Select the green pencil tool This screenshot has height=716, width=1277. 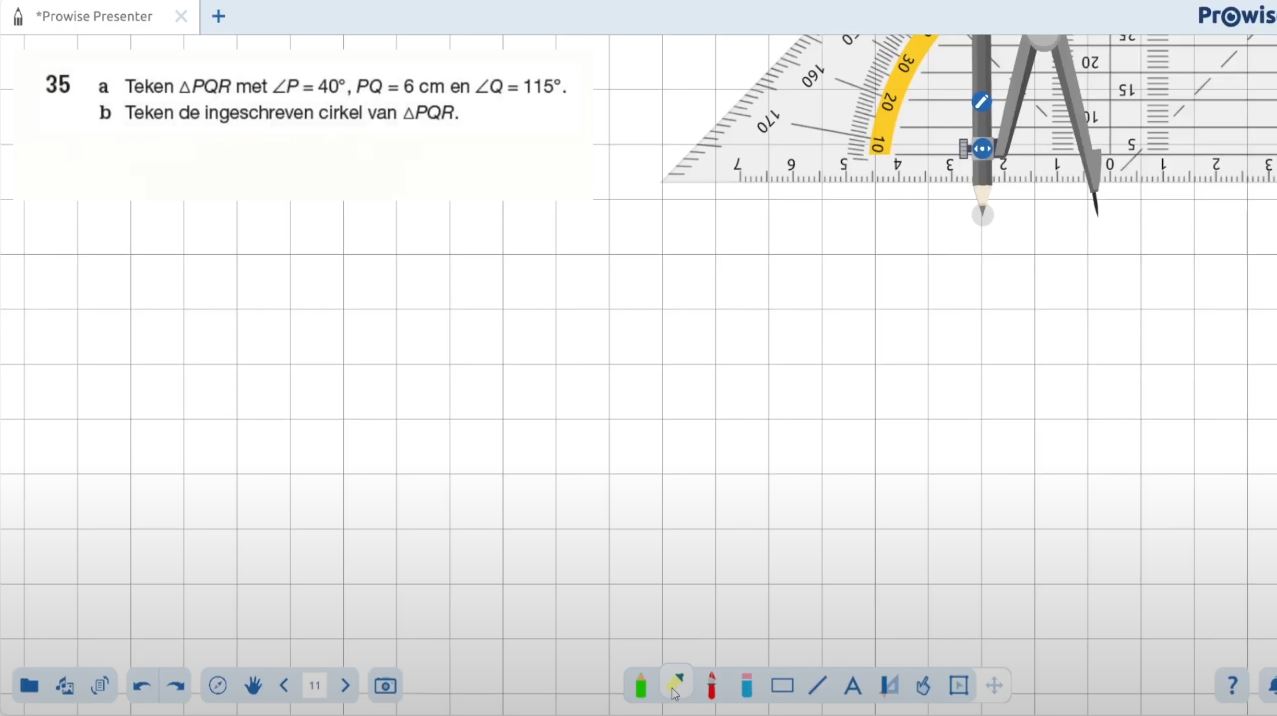(641, 686)
